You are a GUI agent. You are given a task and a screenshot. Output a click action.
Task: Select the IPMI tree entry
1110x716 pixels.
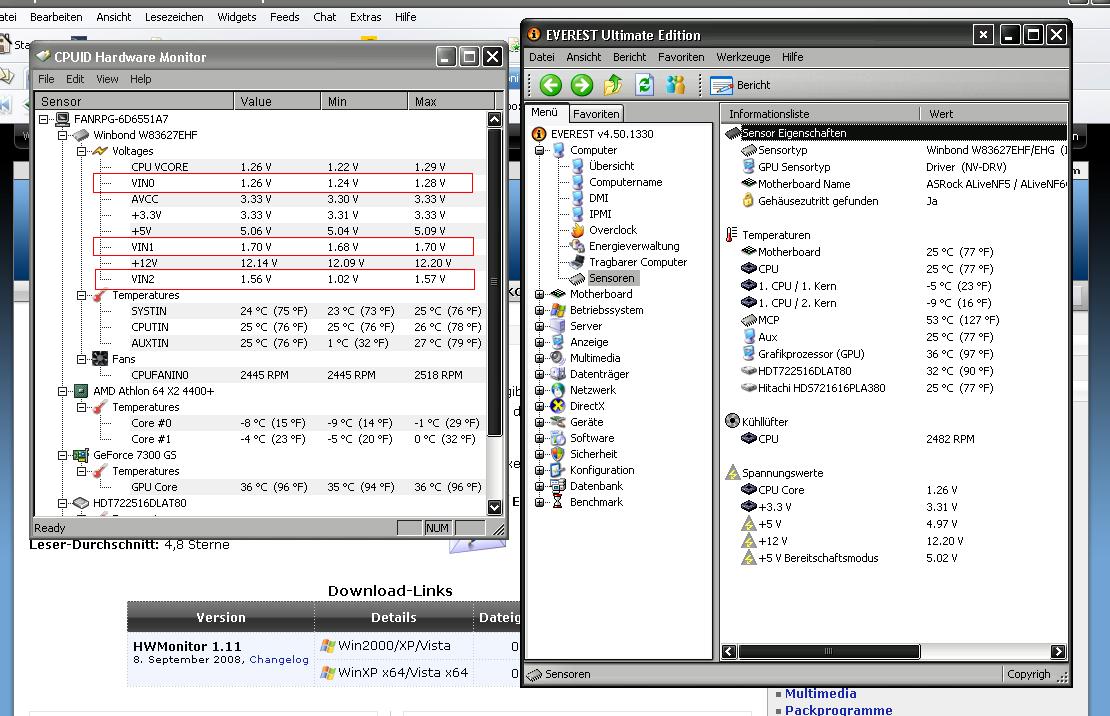(600, 214)
